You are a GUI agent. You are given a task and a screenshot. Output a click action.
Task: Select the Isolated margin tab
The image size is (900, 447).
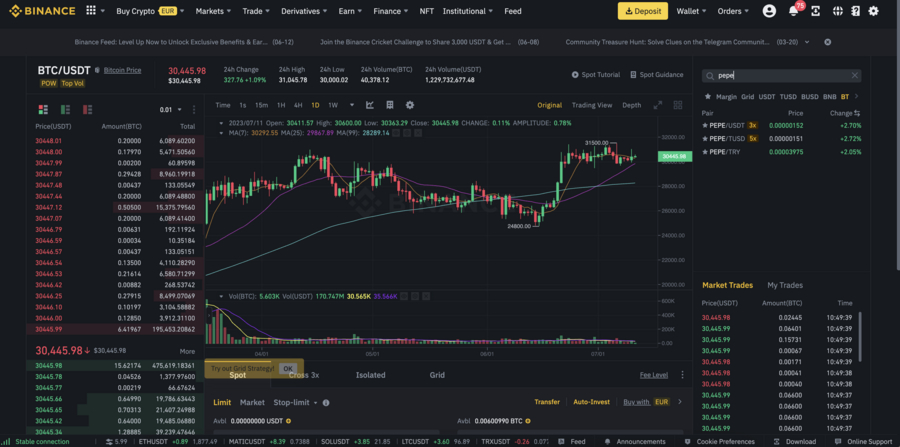point(370,375)
